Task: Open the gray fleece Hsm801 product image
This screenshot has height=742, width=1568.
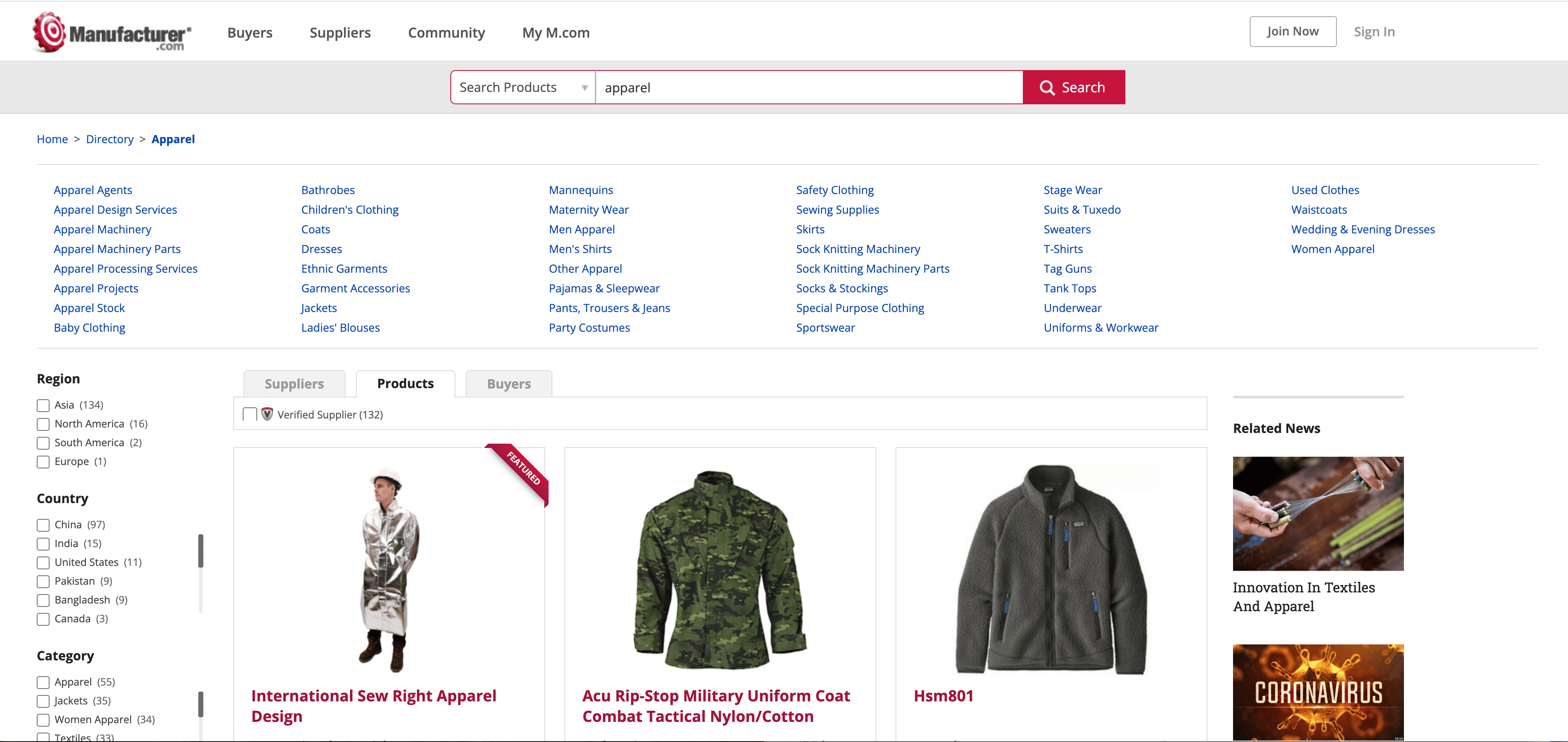Action: (x=1051, y=568)
